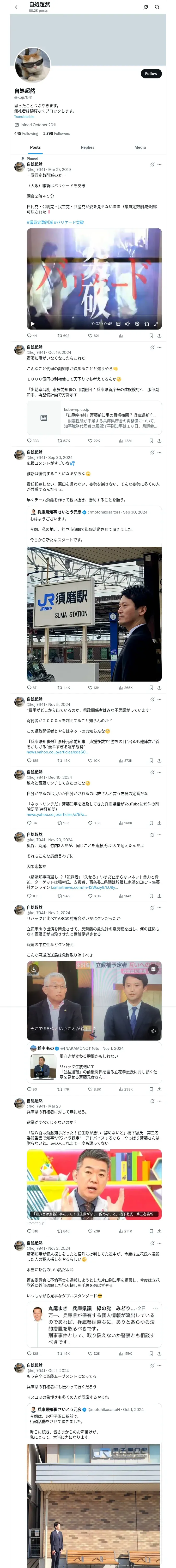Enter fullscreen on the pinned post video
This screenshot has height=1568, width=176.
point(155,324)
